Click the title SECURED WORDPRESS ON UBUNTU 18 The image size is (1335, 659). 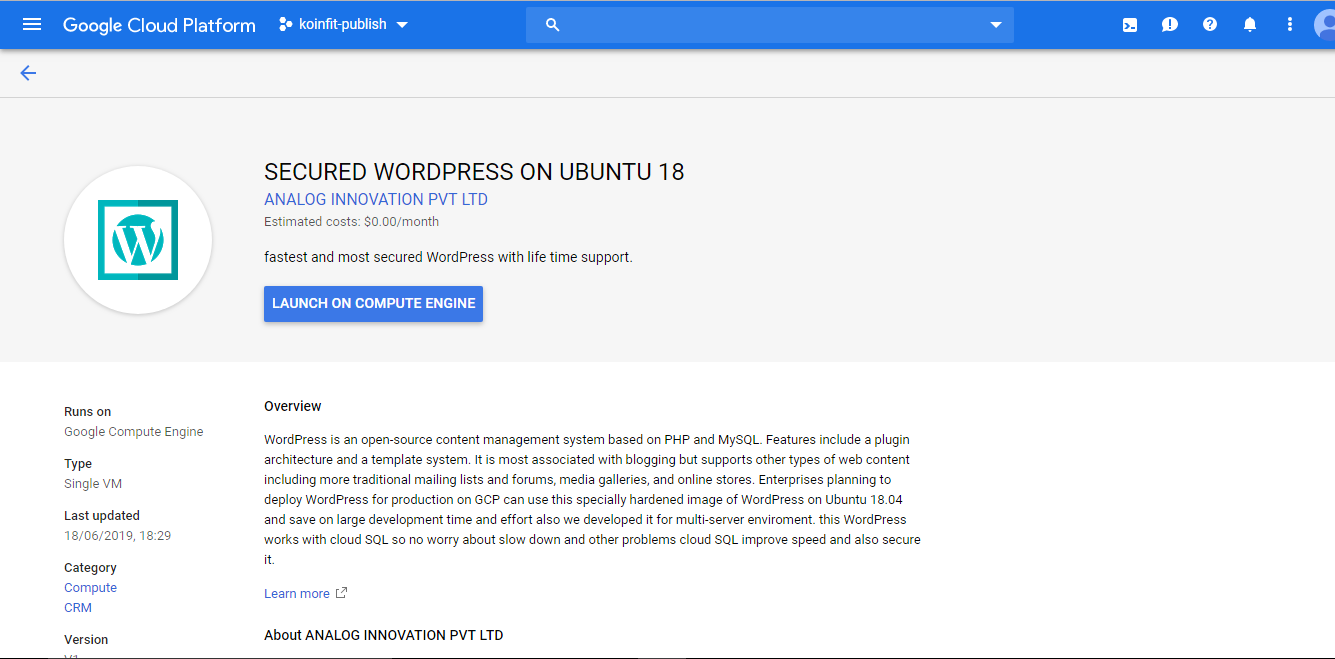click(474, 172)
